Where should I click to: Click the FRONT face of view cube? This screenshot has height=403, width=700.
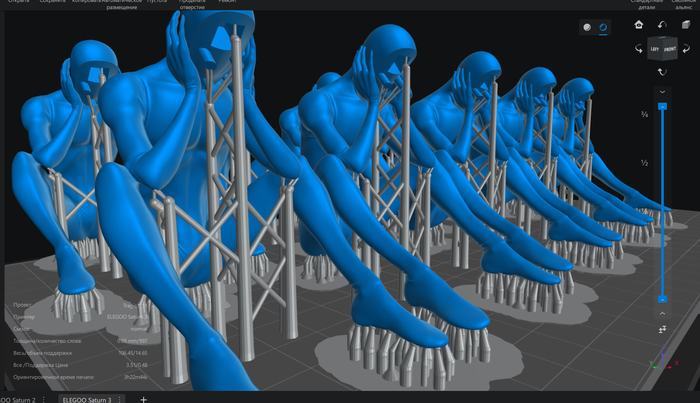pyautogui.click(x=670, y=47)
